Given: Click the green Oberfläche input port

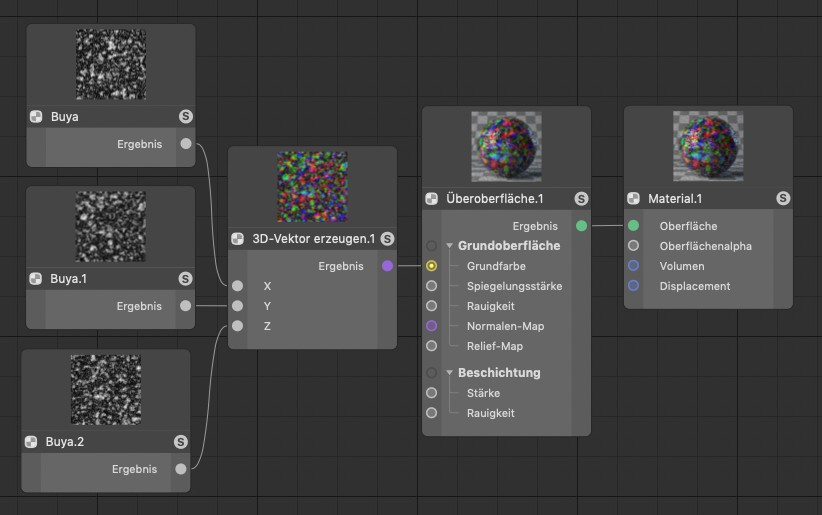Looking at the screenshot, I should click(x=633, y=226).
